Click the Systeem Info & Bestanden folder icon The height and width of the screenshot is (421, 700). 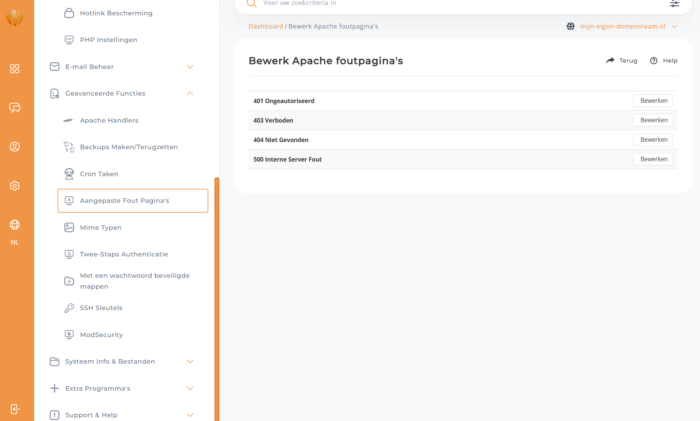tap(54, 361)
